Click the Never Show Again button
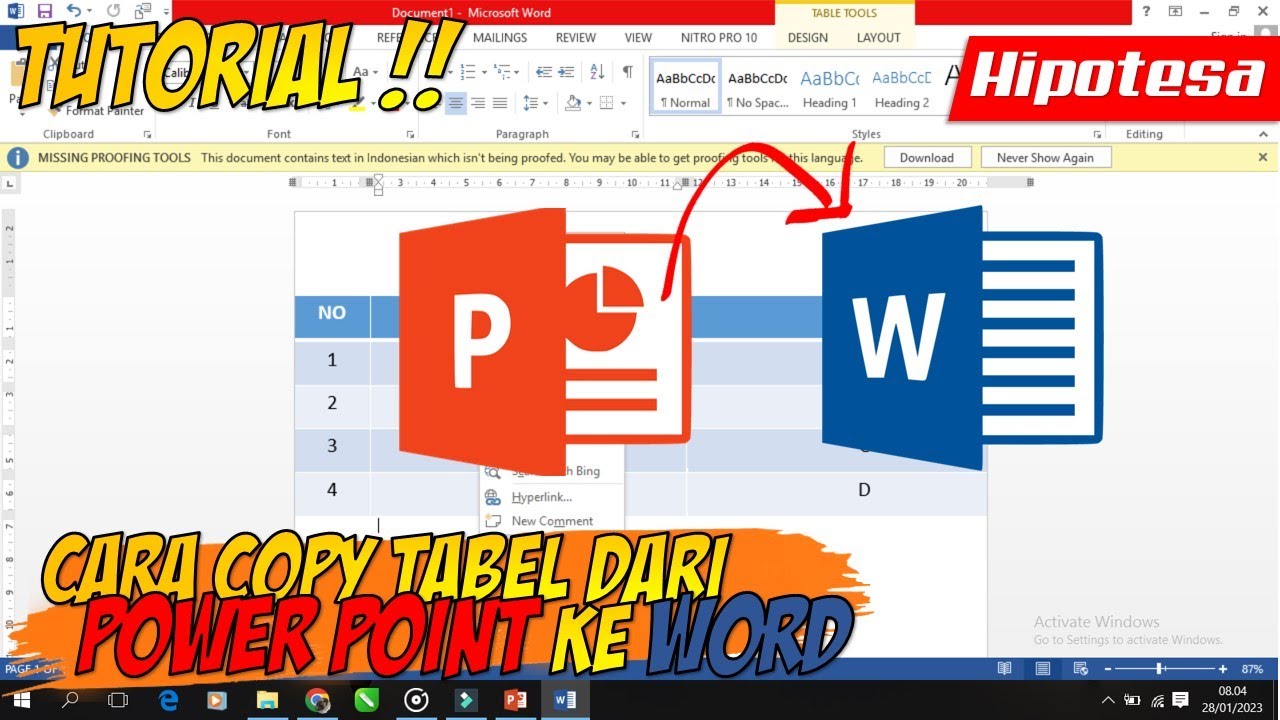 [1045, 158]
